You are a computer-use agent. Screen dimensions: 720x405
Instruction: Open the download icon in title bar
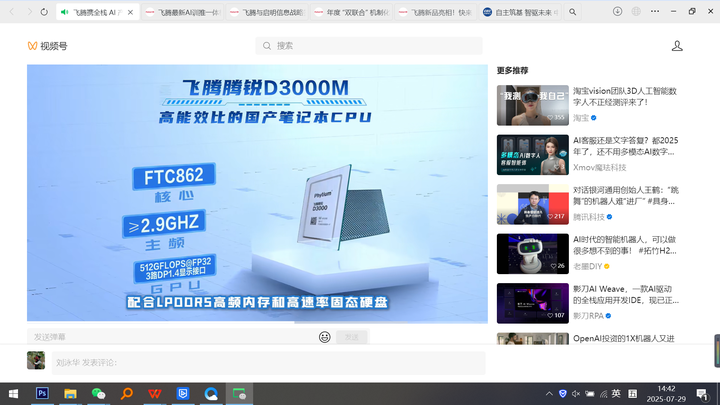click(x=618, y=11)
